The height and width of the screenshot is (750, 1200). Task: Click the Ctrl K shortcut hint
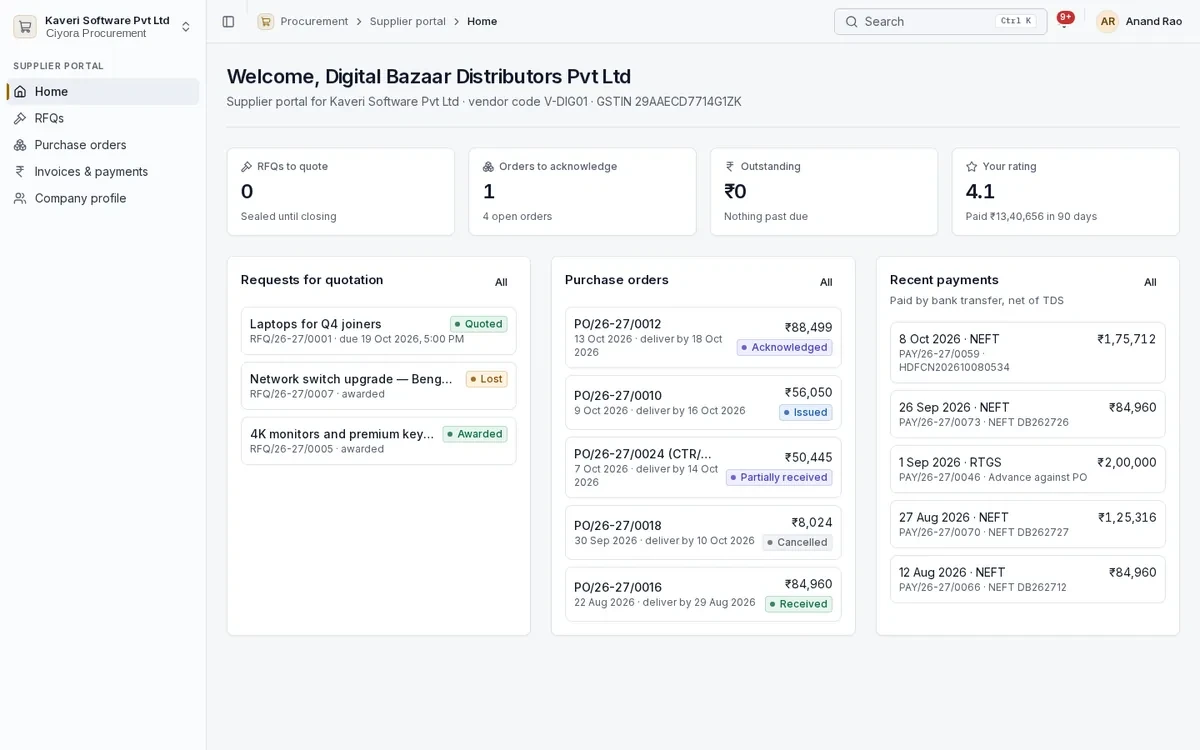tap(1016, 21)
